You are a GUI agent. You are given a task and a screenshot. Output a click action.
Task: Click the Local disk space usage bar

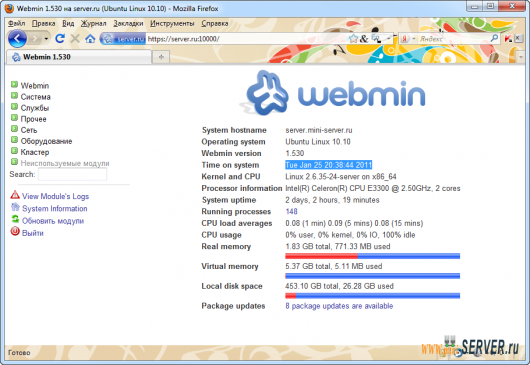pyautogui.click(x=372, y=296)
